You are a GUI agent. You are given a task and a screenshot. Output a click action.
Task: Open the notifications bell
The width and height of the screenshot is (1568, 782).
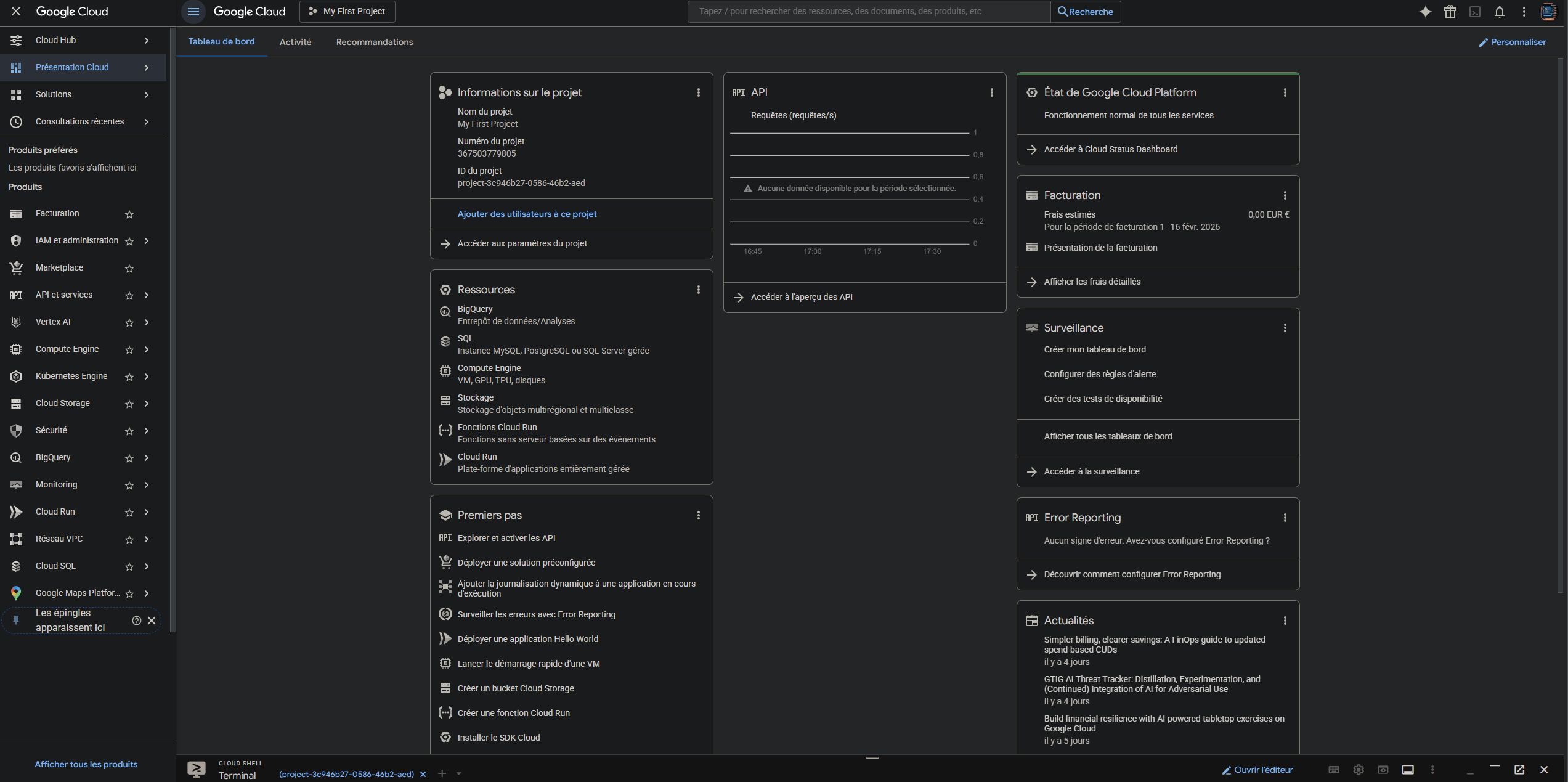point(1499,12)
